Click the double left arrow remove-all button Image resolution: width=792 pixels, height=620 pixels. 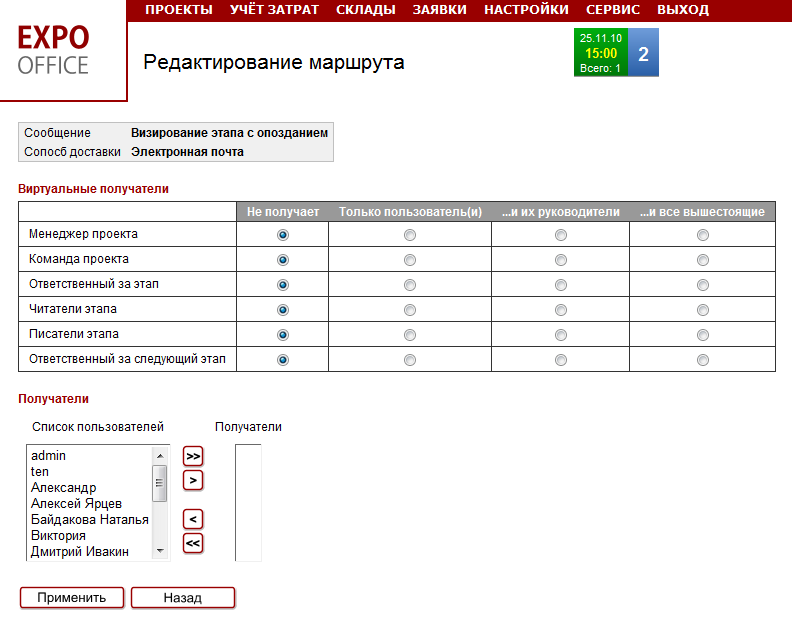pos(193,543)
